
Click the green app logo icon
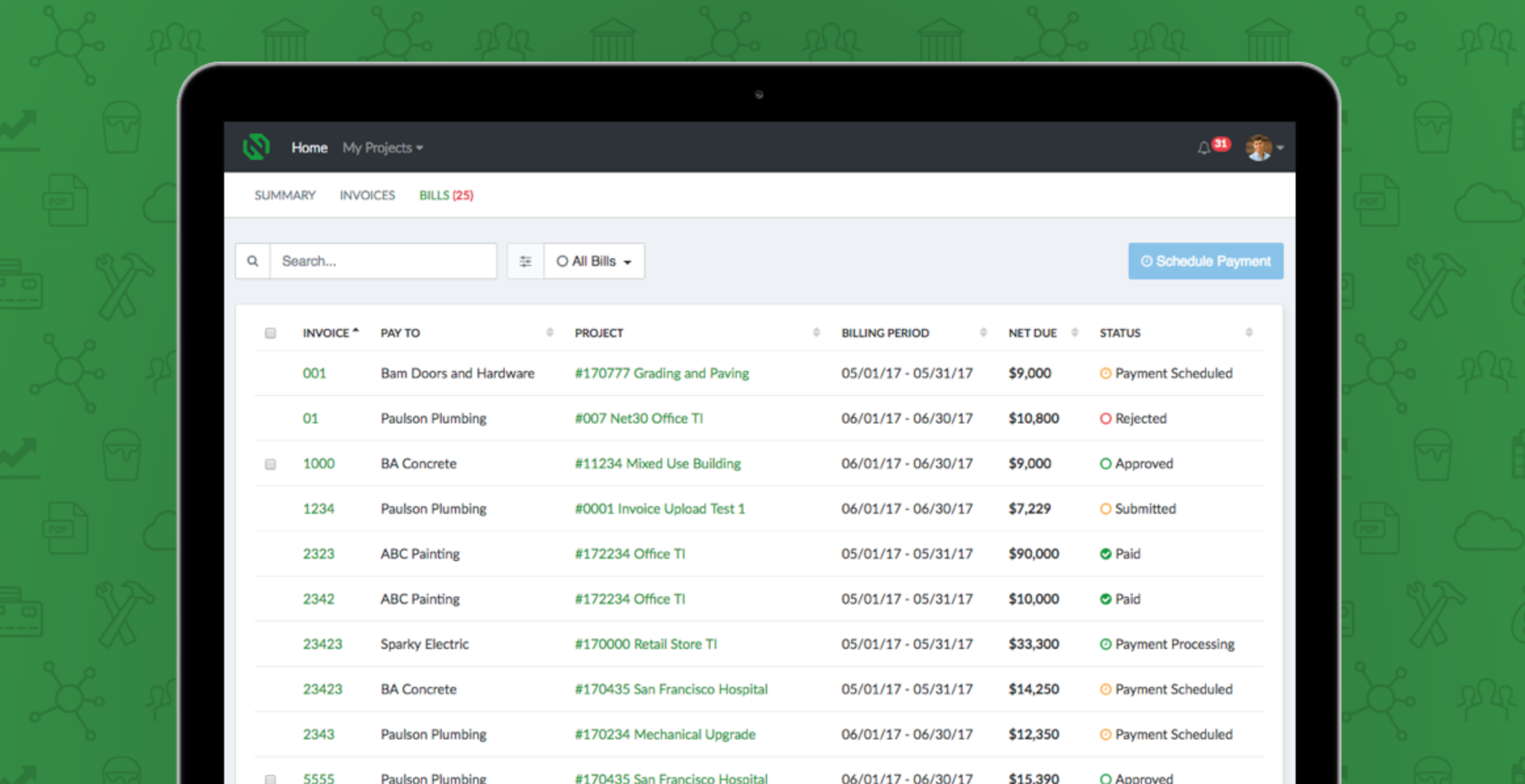(256, 147)
